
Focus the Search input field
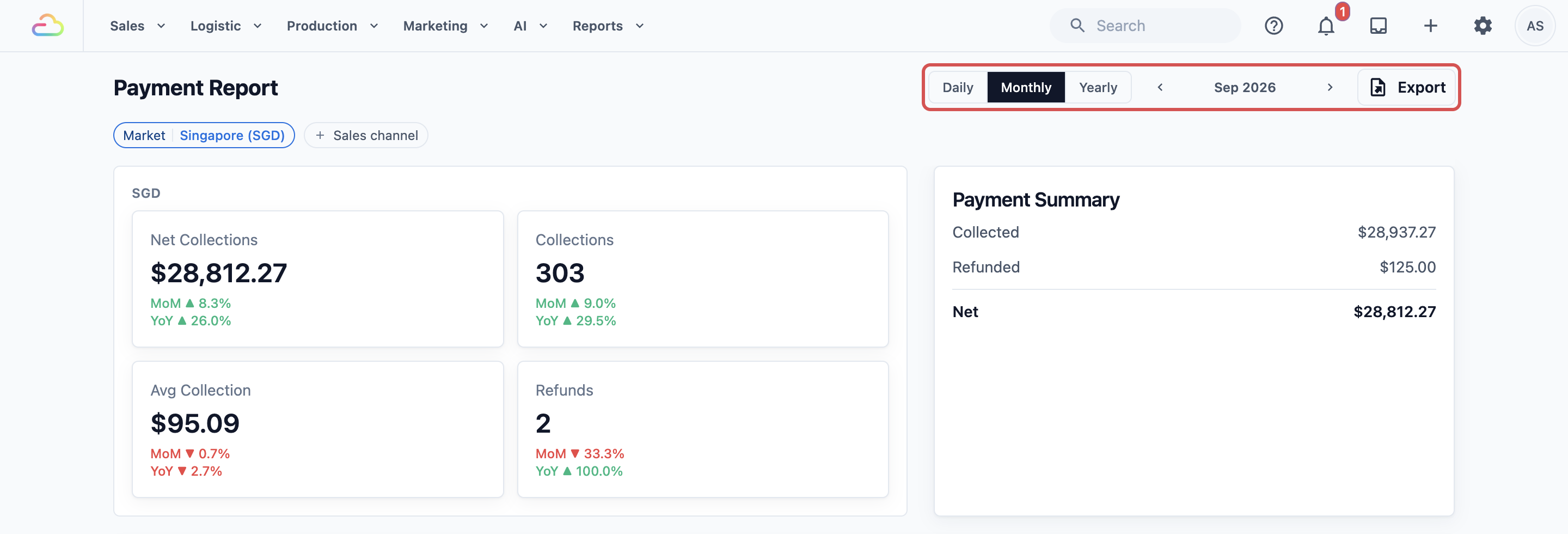(x=1145, y=26)
